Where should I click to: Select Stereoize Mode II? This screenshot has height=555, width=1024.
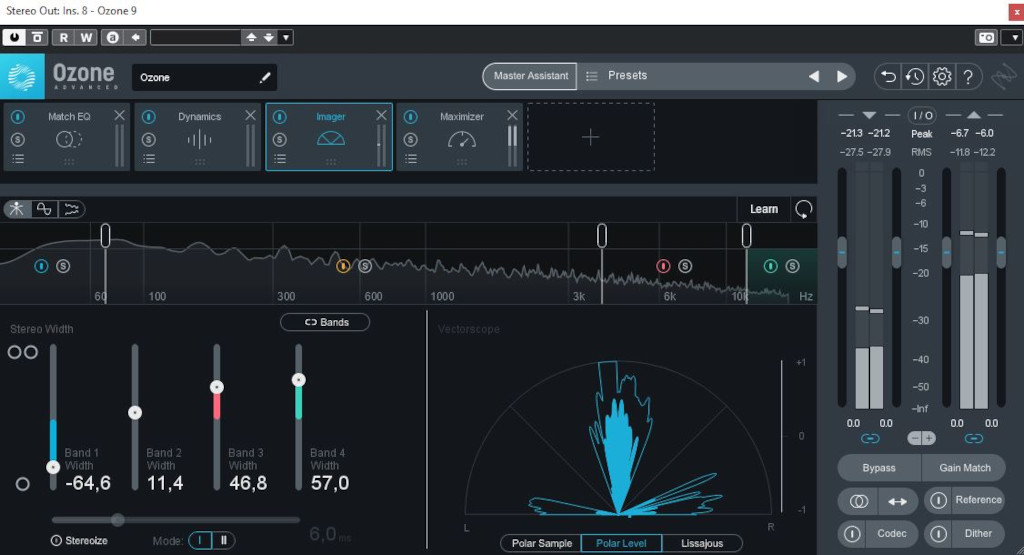click(223, 541)
